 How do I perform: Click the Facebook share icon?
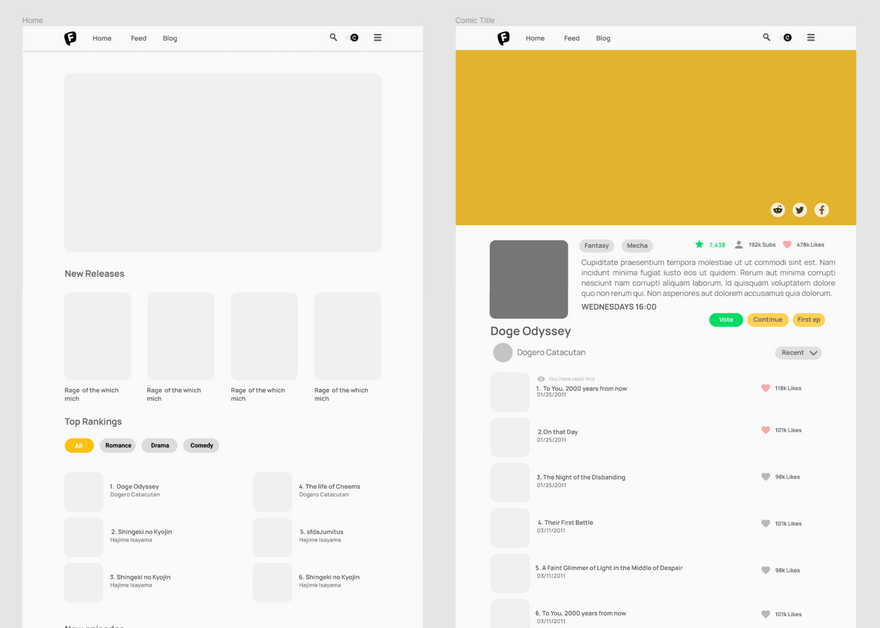click(821, 210)
